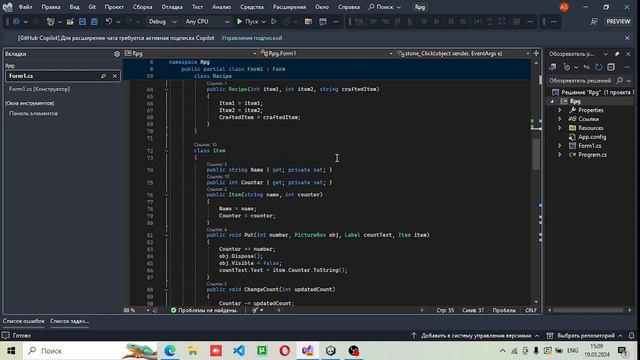Click the Поиск search box in title bar
Screen dimensions: 640x360
click(x=384, y=7)
